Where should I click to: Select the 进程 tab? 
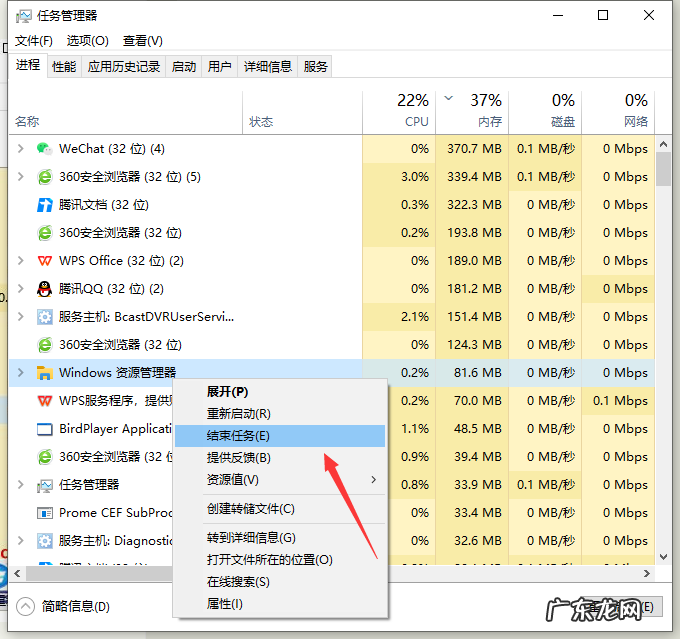[x=28, y=65]
